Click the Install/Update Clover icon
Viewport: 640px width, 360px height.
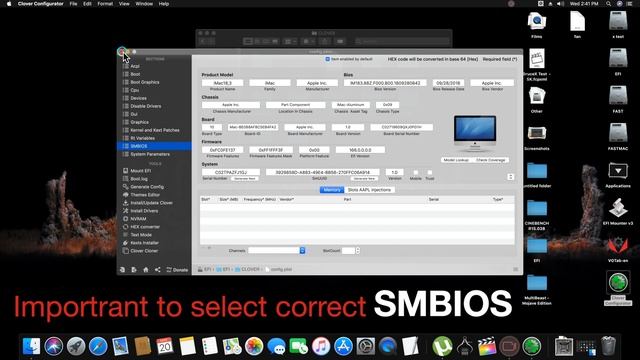click(125, 202)
